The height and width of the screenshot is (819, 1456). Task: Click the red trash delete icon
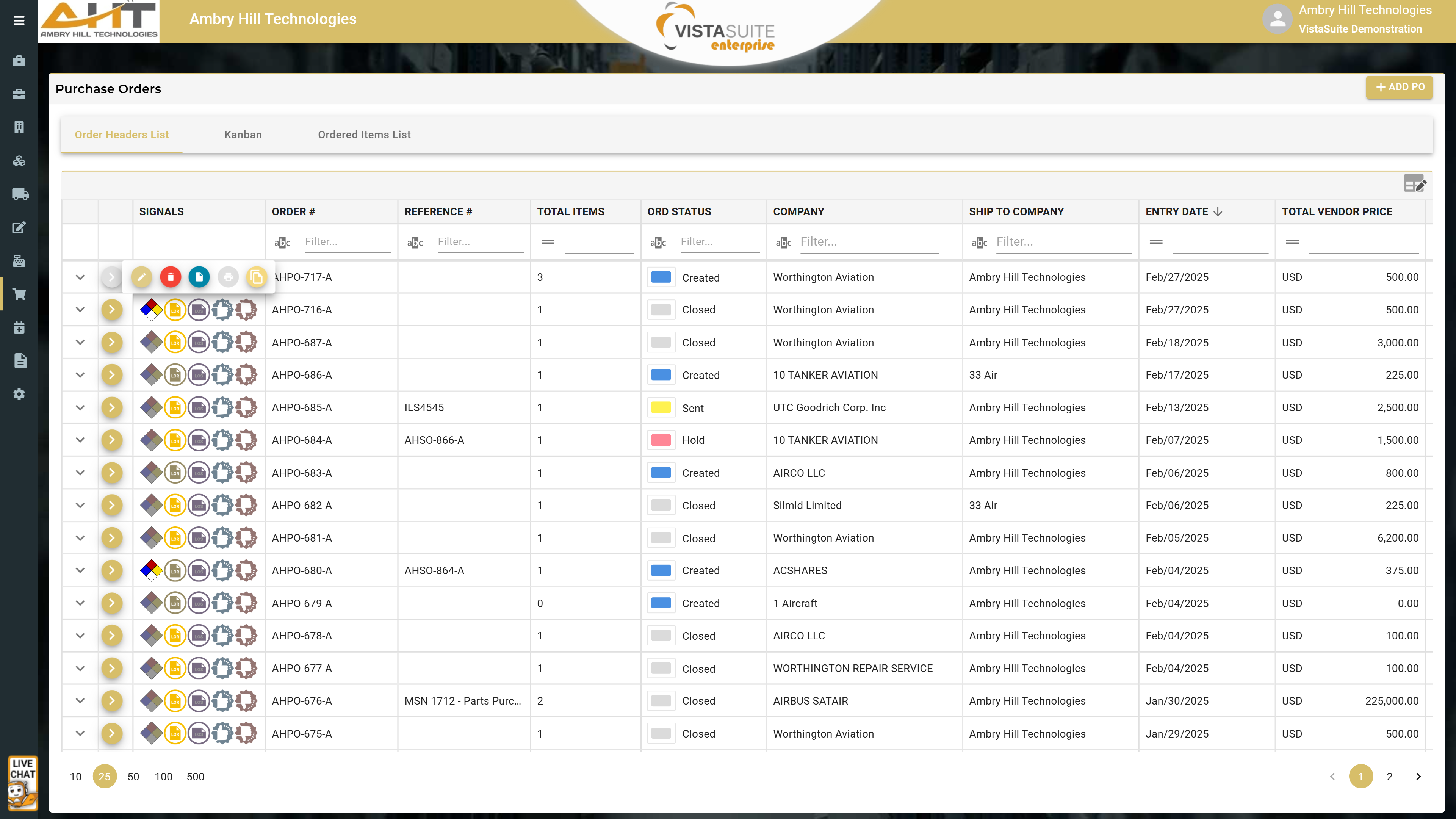point(170,277)
